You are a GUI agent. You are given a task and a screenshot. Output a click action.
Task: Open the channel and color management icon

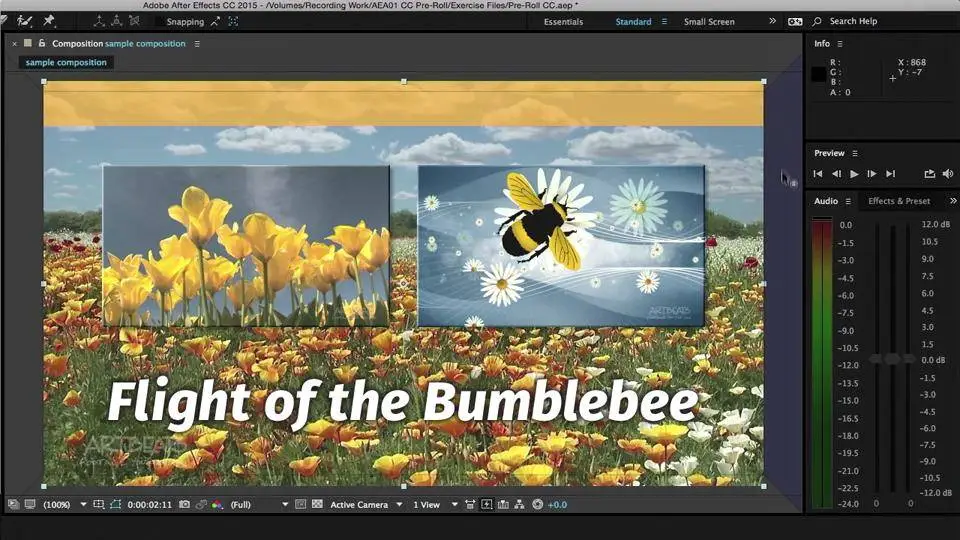217,505
